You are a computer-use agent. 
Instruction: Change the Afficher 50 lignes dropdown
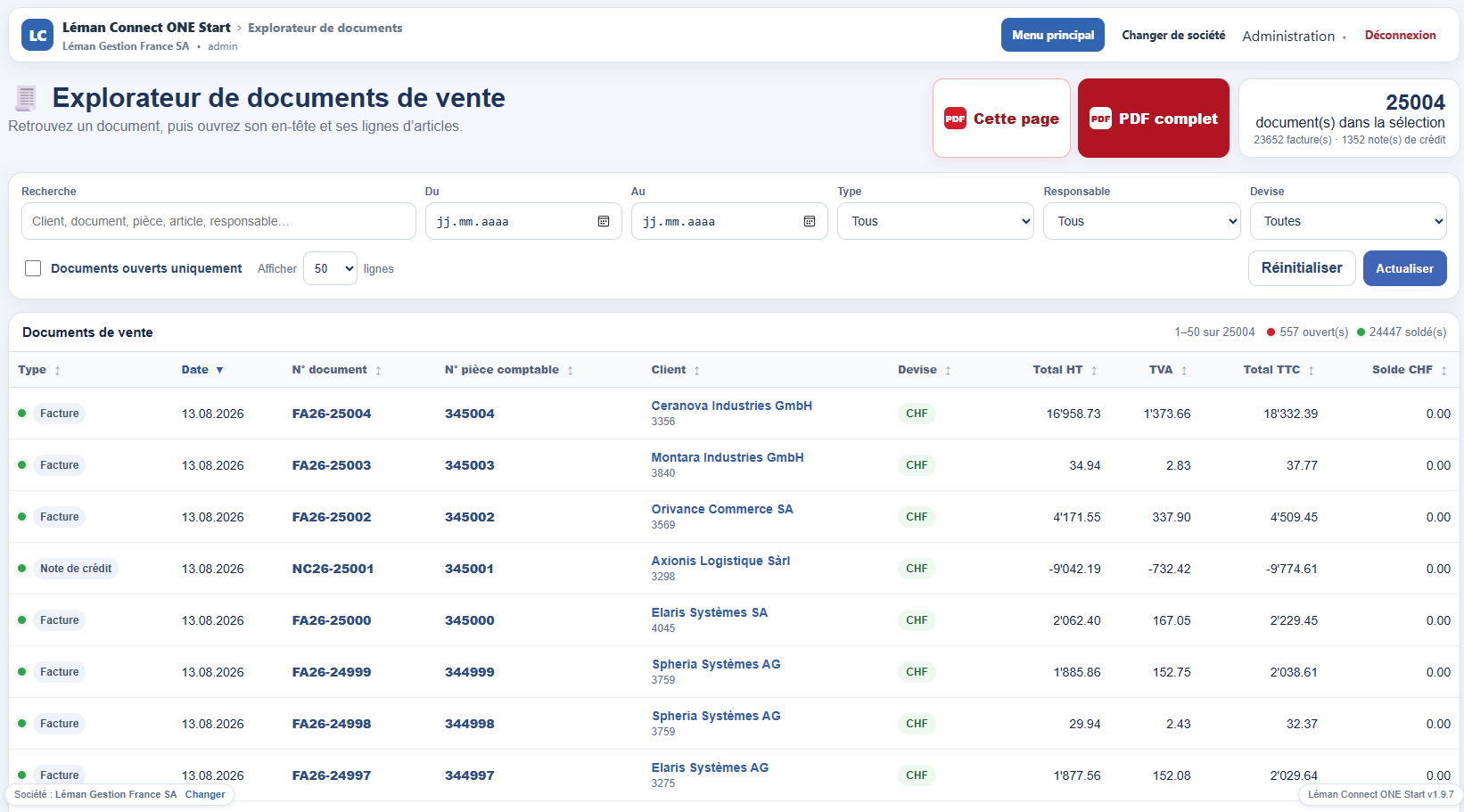point(330,268)
